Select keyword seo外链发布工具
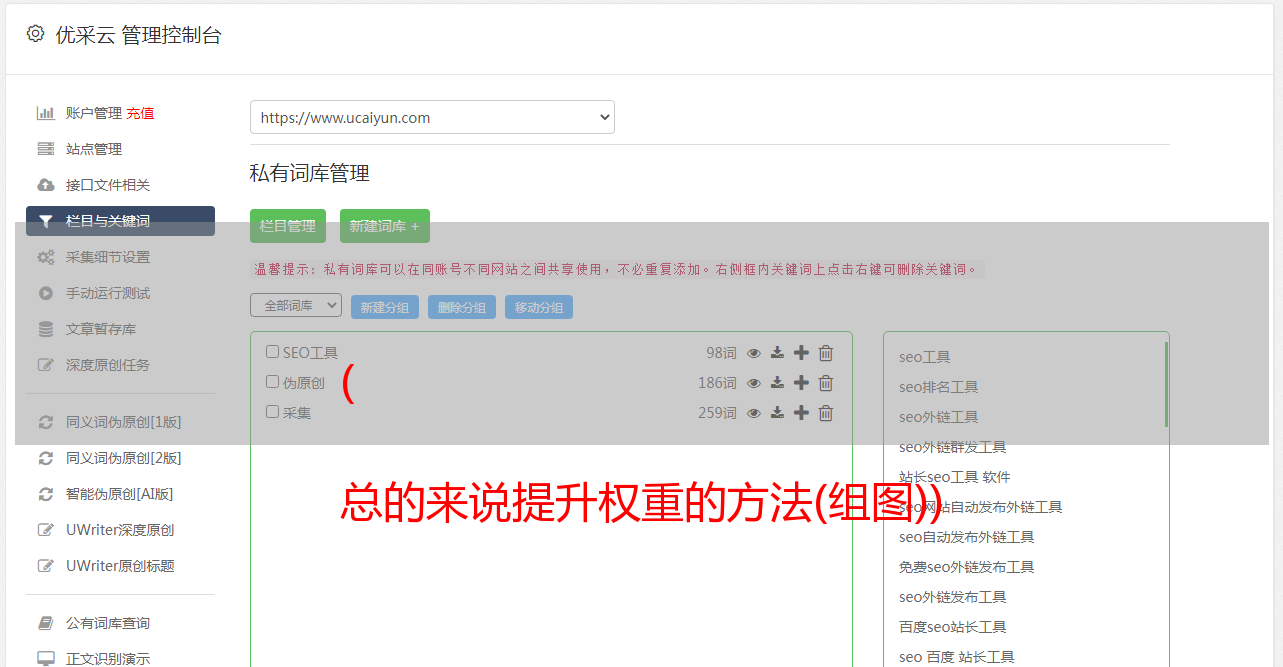The height and width of the screenshot is (667, 1283). point(952,597)
